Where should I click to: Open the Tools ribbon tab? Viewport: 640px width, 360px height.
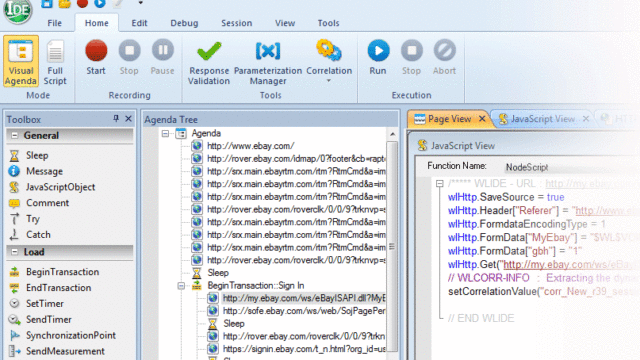tap(328, 23)
